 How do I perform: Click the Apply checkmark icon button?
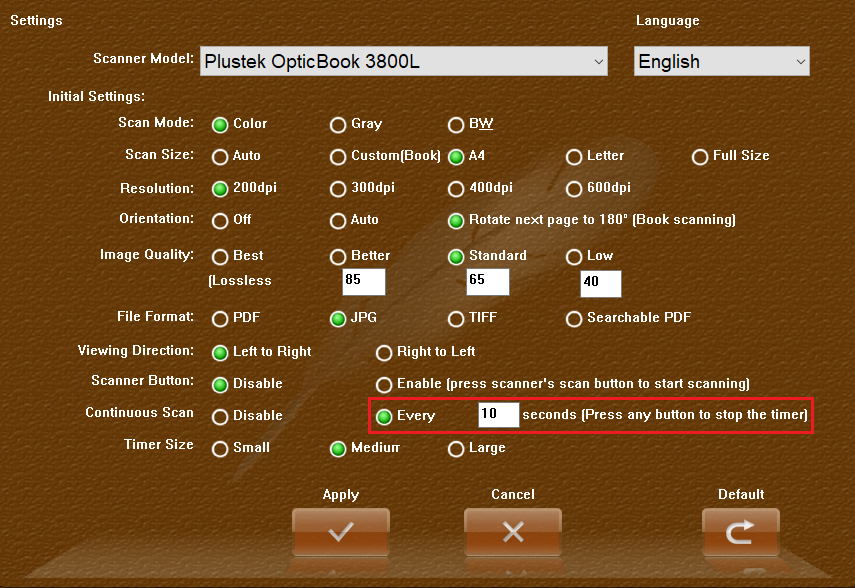(x=340, y=532)
